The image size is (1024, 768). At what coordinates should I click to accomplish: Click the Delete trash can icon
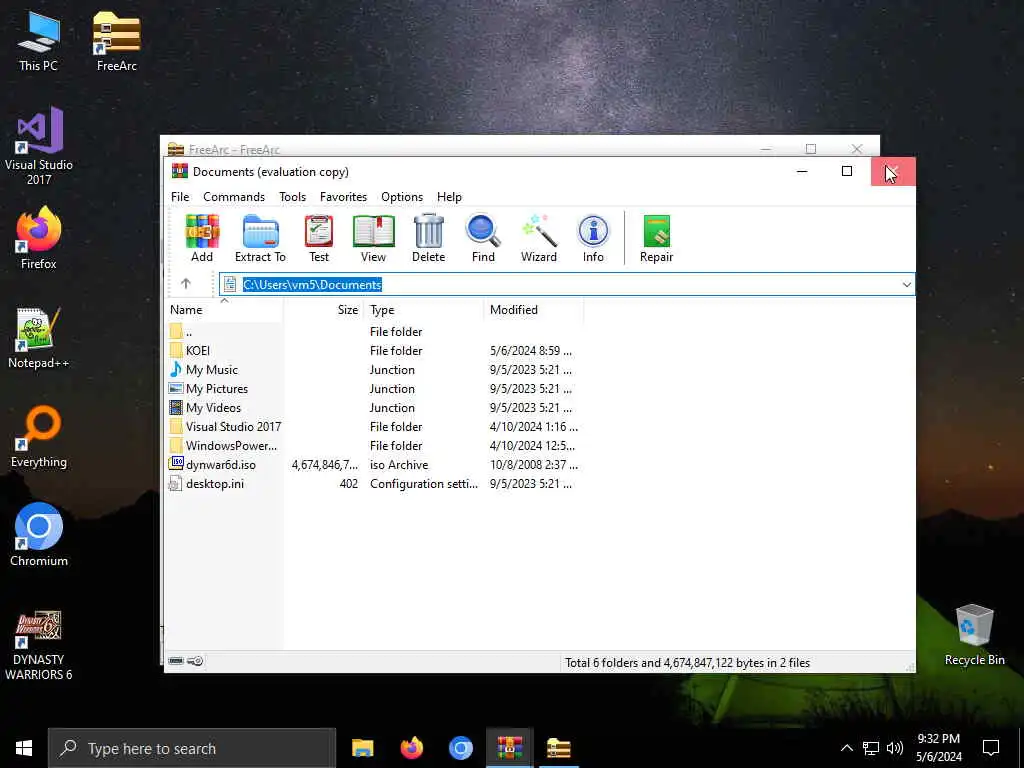click(x=428, y=238)
